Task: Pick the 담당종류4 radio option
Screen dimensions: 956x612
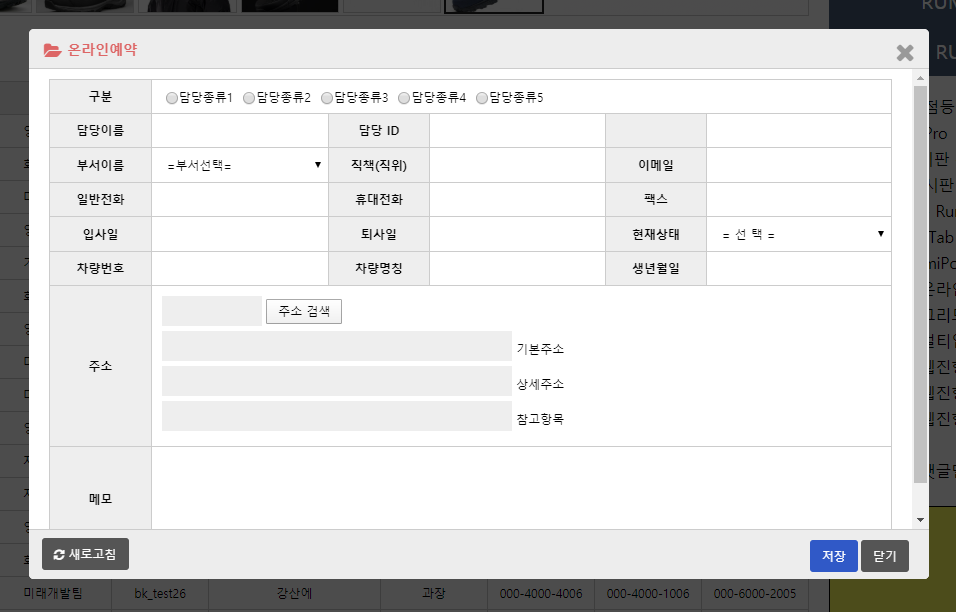Action: coord(404,98)
